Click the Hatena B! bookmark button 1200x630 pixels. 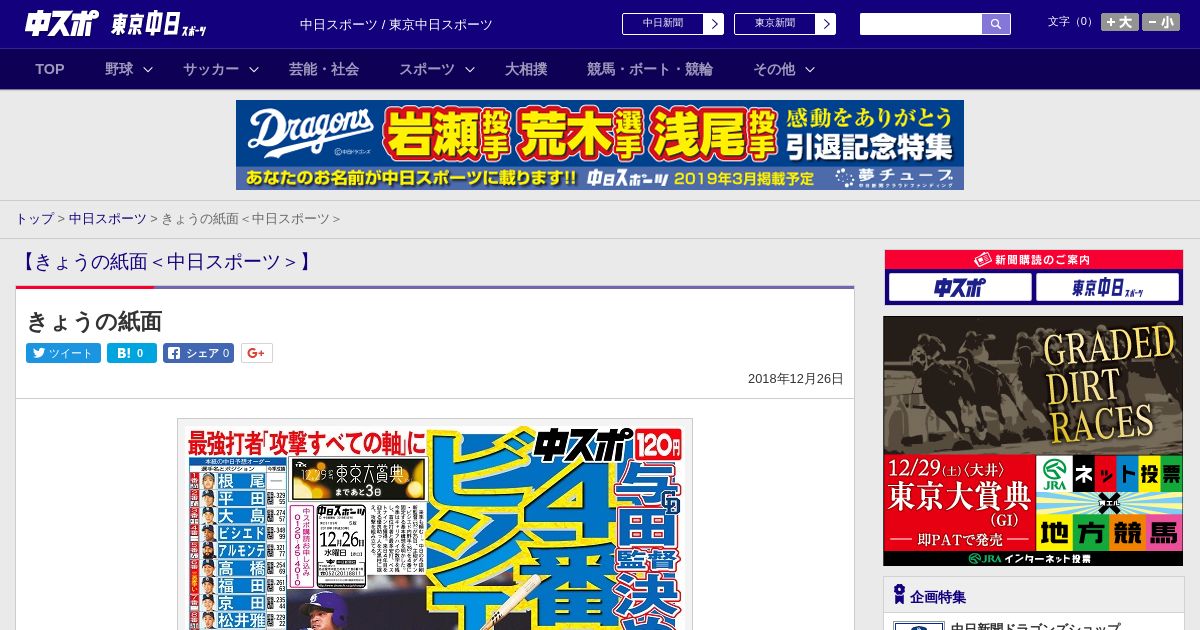pos(132,353)
